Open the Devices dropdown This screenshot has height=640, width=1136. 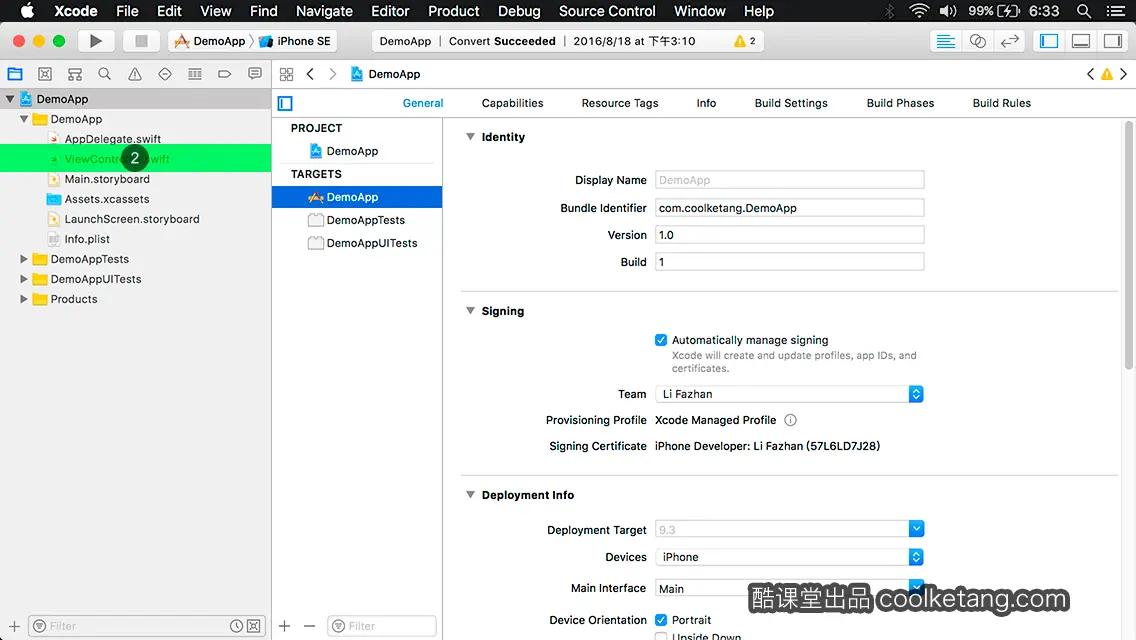pos(789,557)
